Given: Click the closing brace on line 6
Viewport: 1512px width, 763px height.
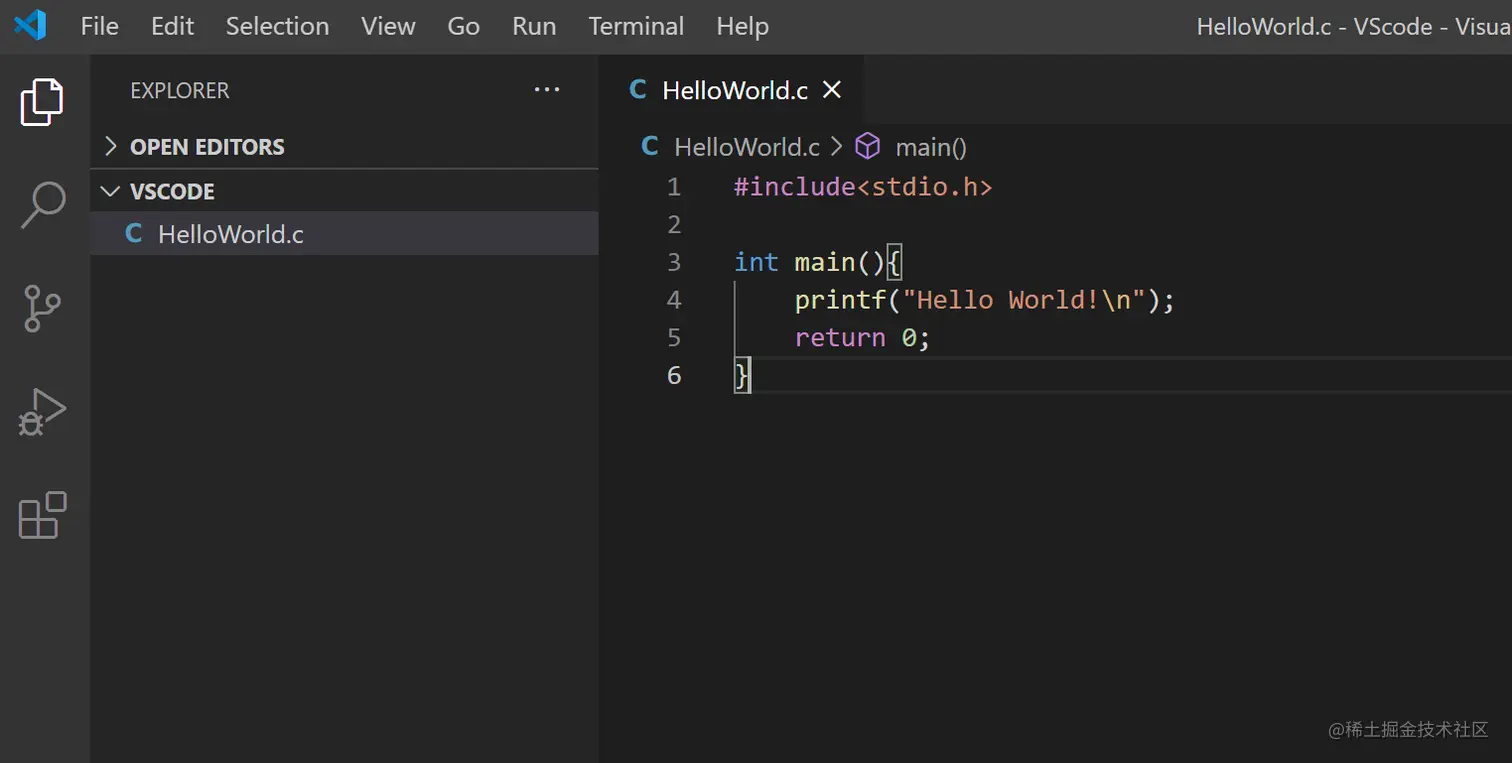Looking at the screenshot, I should [x=741, y=375].
